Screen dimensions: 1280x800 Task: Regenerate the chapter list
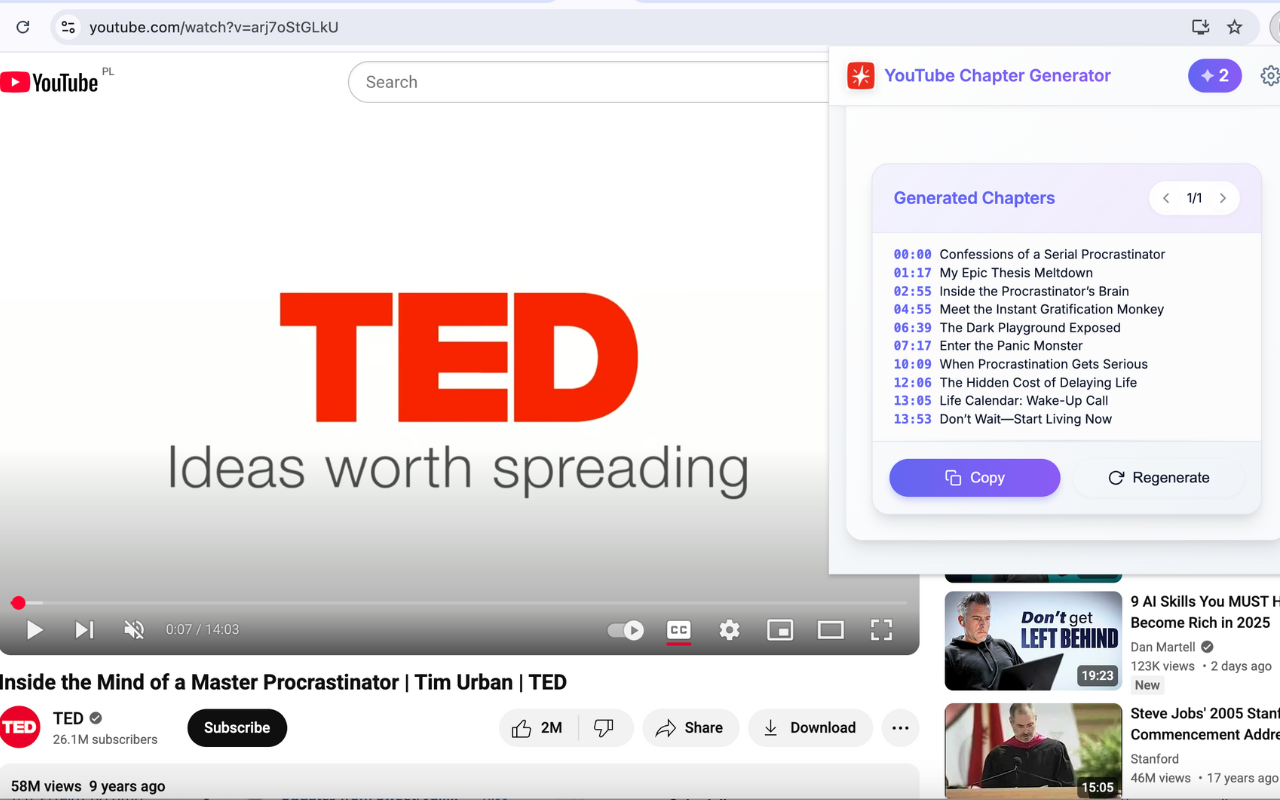point(1159,478)
